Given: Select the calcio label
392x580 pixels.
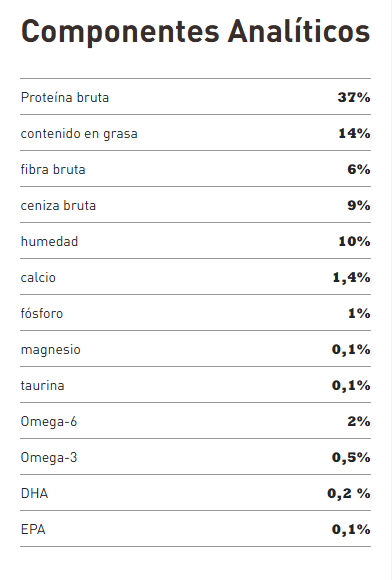Looking at the screenshot, I should pyautogui.click(x=38, y=277).
